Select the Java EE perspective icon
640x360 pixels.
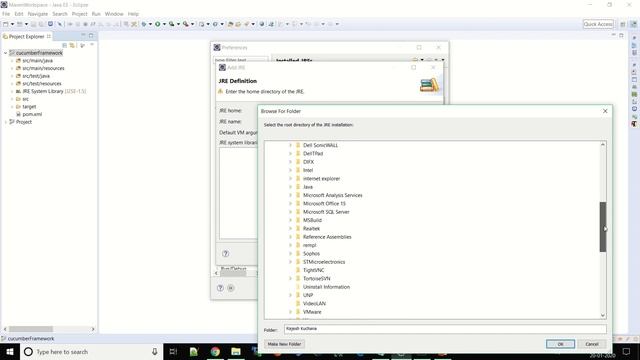pyautogui.click(x=633, y=24)
